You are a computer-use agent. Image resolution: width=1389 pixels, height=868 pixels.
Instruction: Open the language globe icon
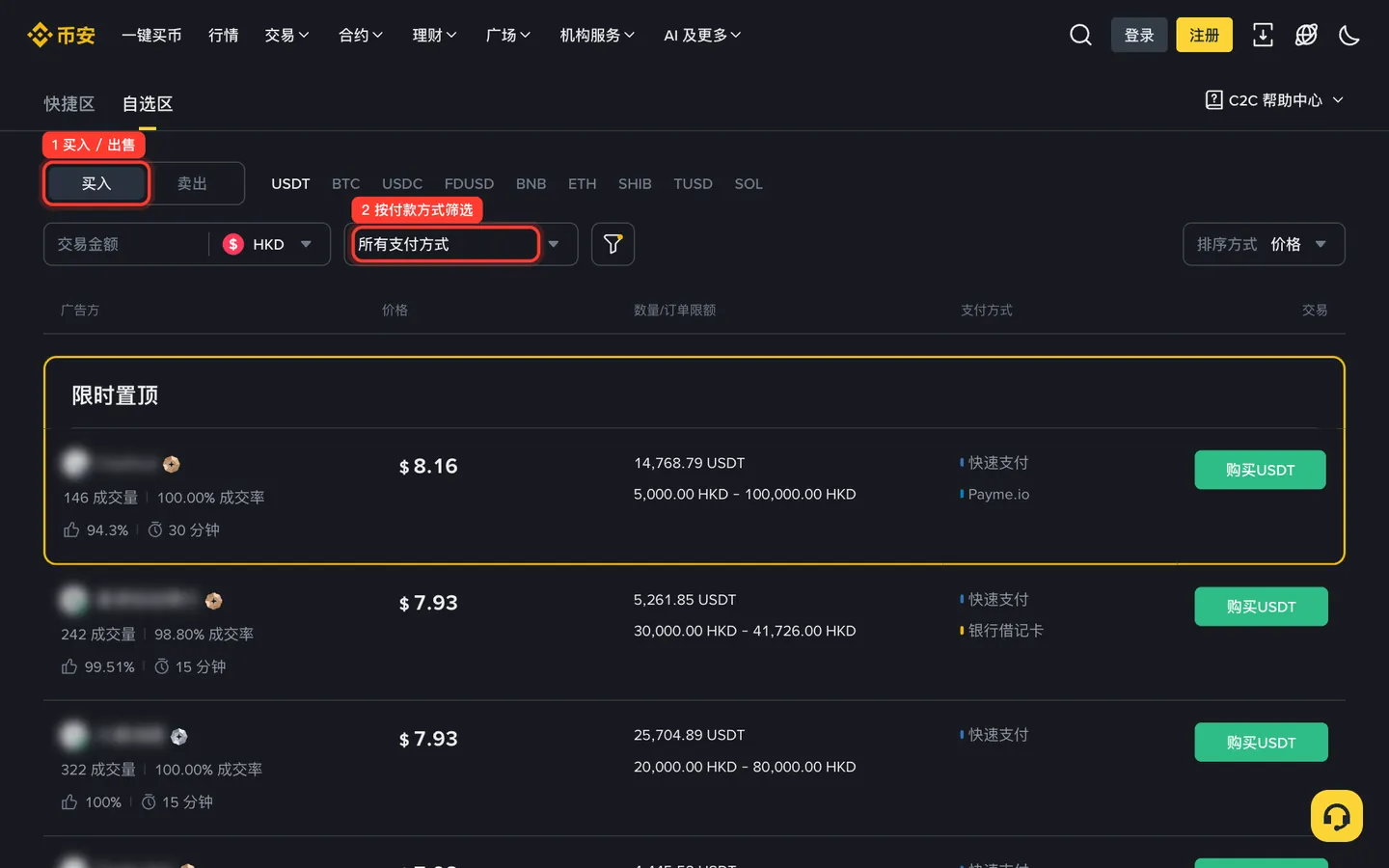[1306, 36]
